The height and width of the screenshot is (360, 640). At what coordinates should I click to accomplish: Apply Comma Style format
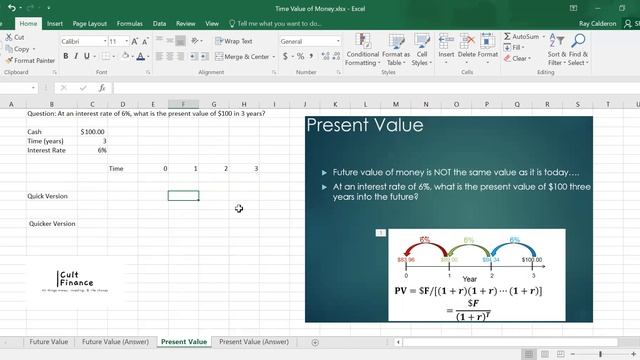point(311,56)
